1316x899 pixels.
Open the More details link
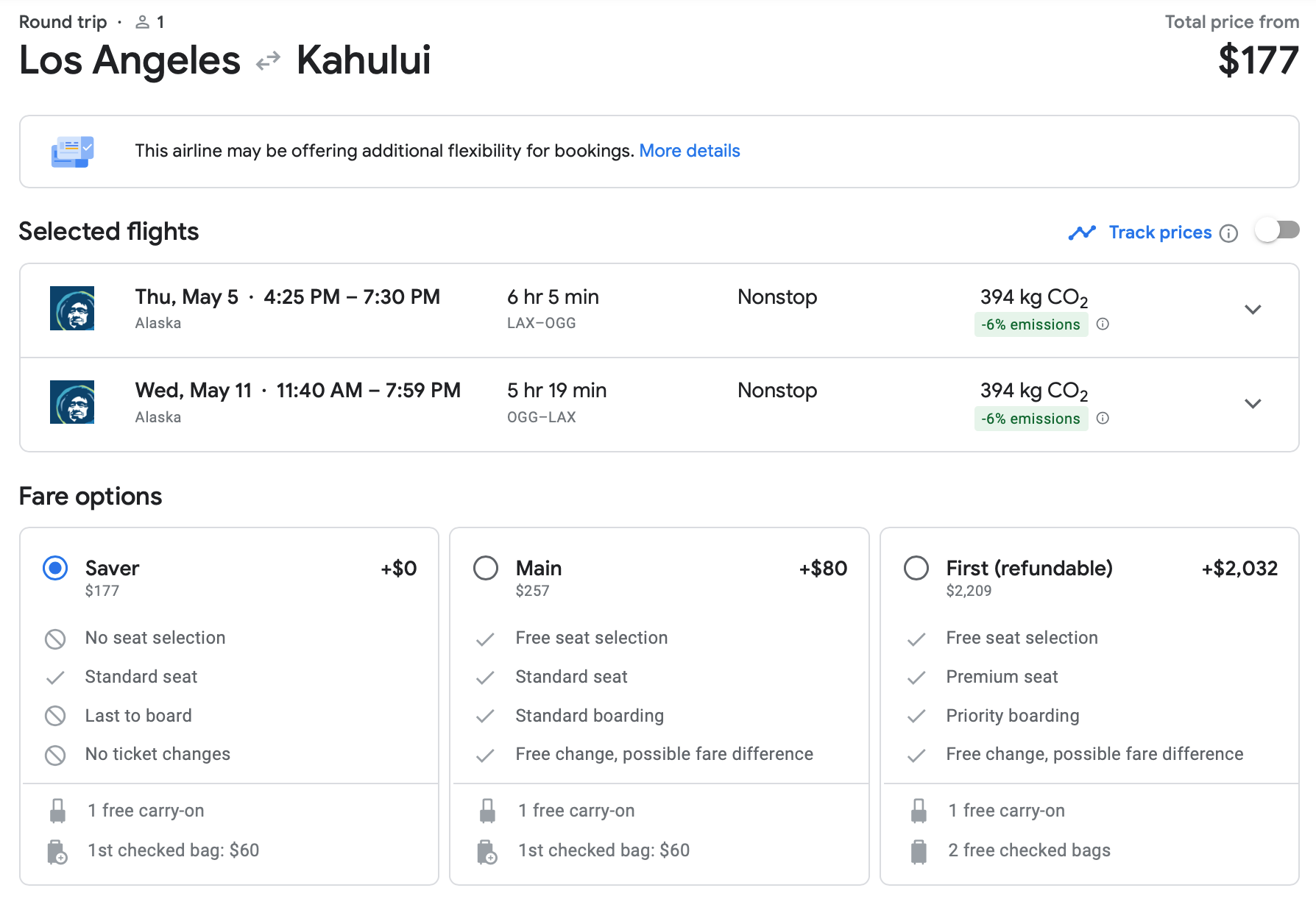689,151
